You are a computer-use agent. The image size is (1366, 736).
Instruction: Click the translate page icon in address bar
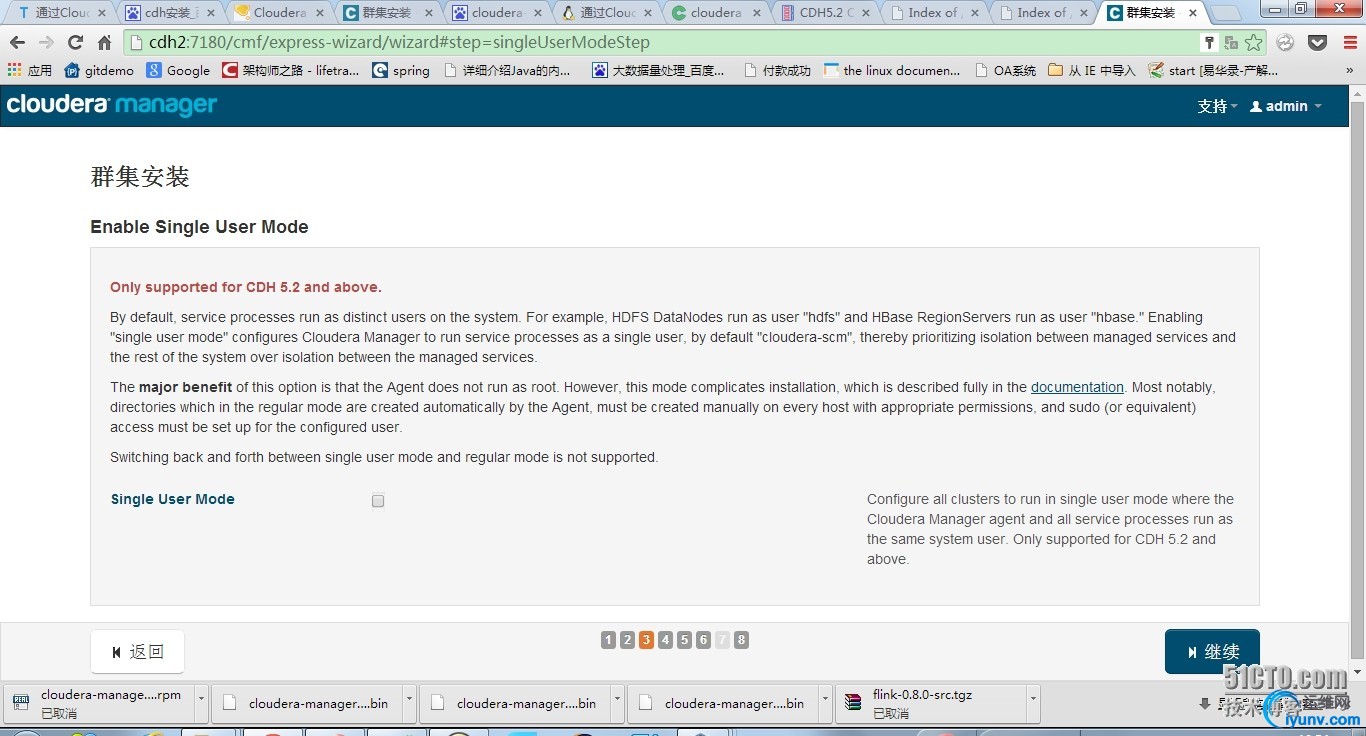[x=1231, y=43]
